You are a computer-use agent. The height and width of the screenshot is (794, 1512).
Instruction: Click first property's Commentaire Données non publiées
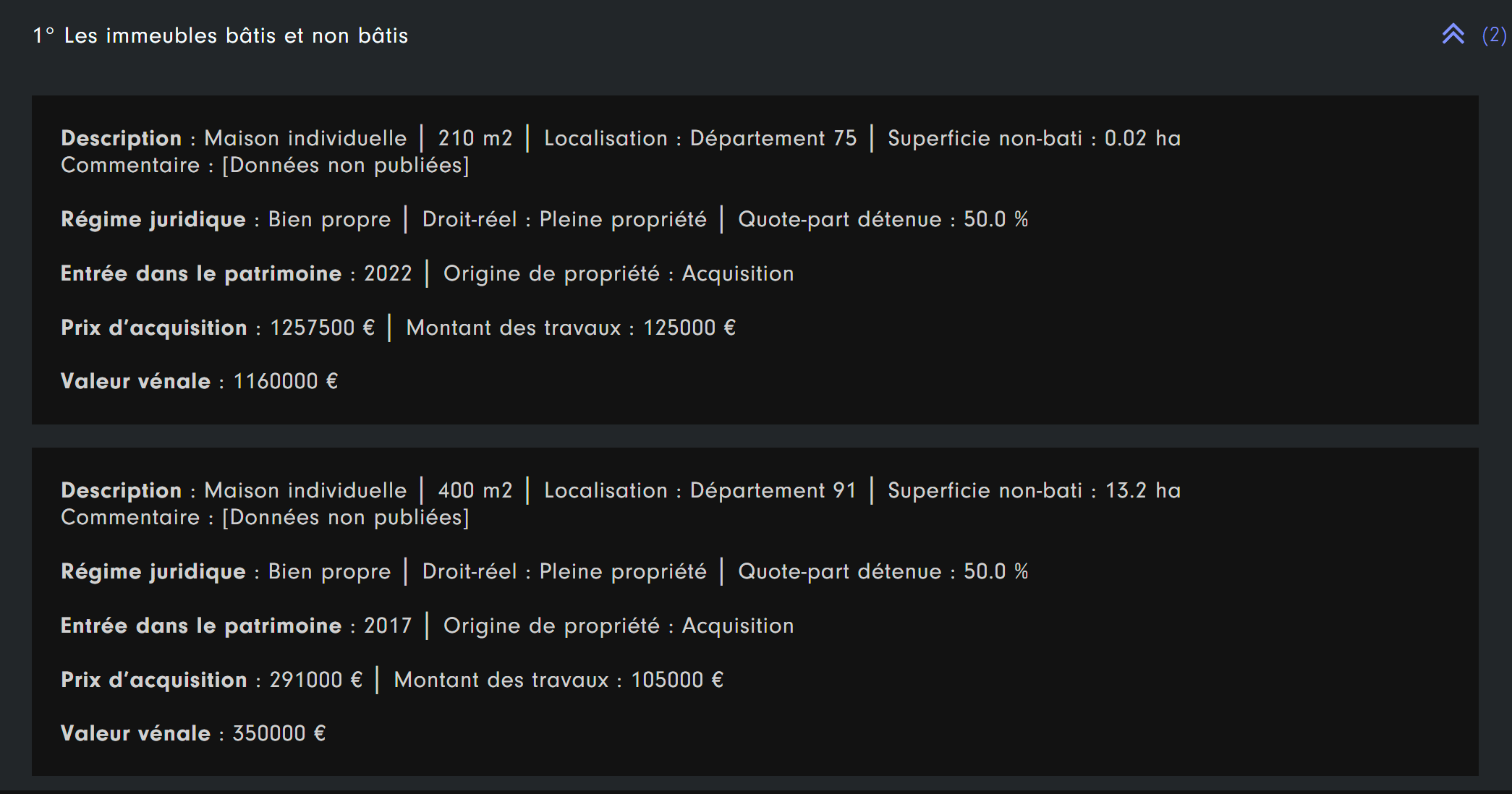[x=266, y=165]
